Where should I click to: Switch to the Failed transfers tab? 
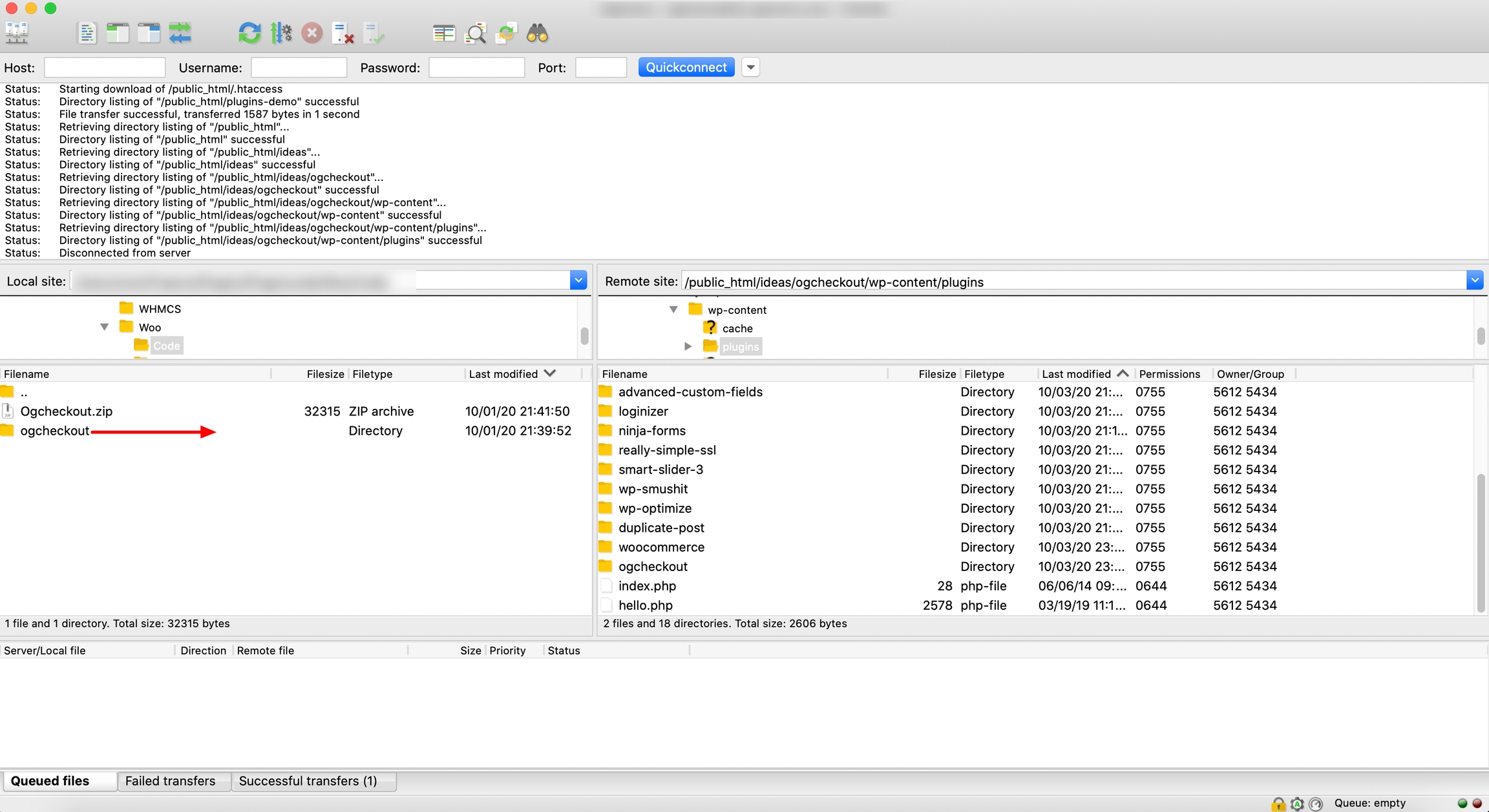170,781
